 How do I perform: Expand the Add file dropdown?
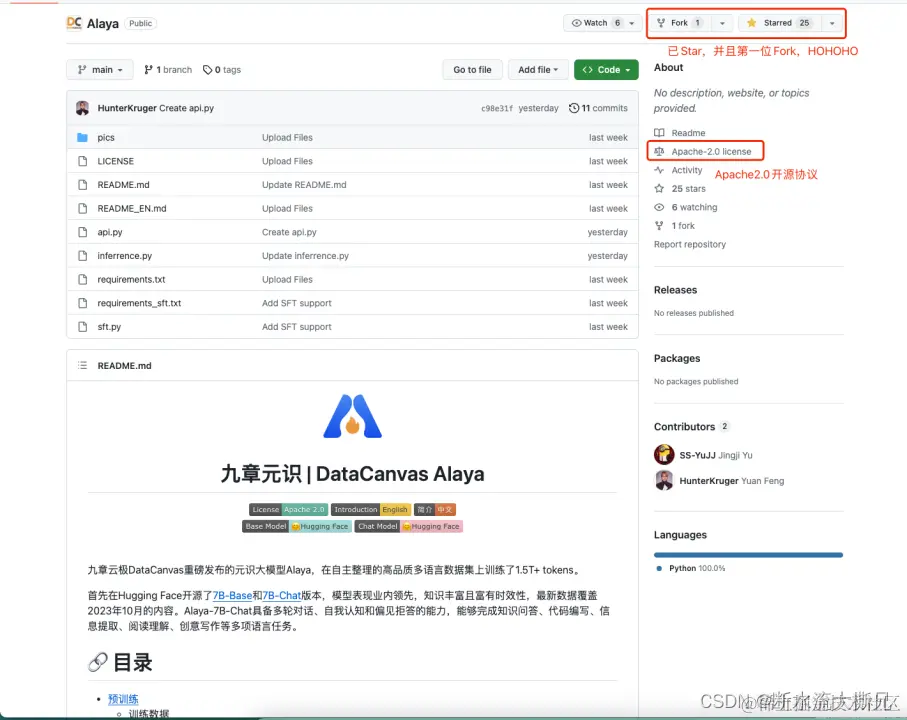coord(538,69)
